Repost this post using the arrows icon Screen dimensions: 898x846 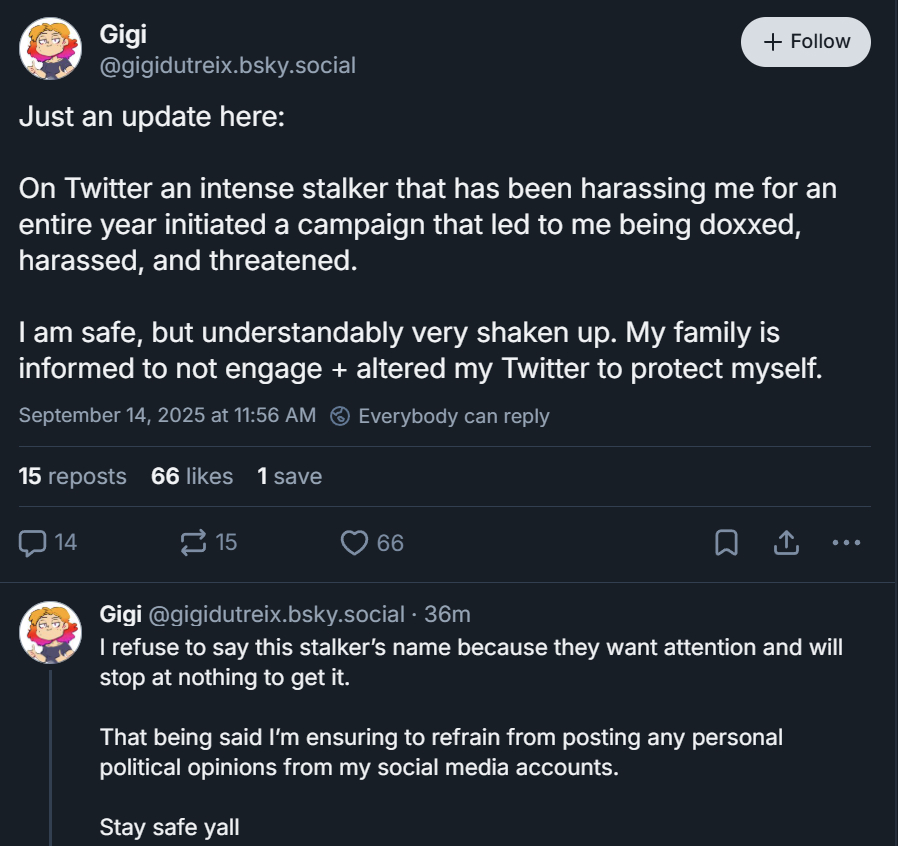(x=192, y=542)
